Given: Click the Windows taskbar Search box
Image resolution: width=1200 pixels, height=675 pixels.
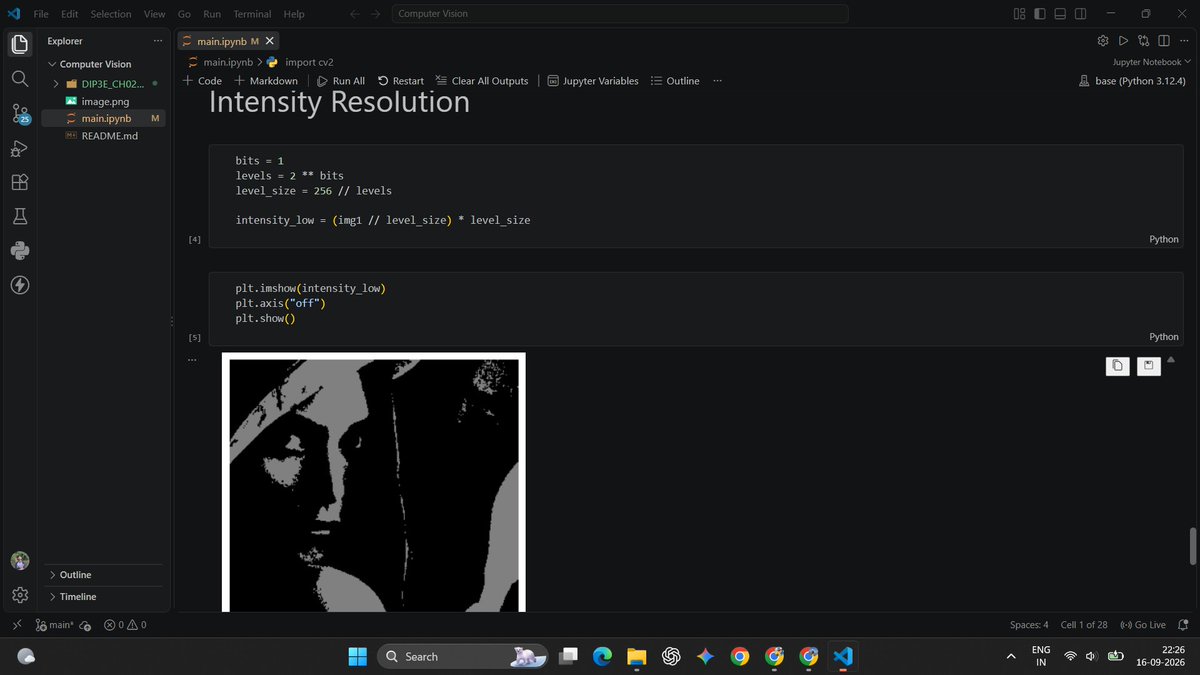Looking at the screenshot, I should click(x=462, y=656).
